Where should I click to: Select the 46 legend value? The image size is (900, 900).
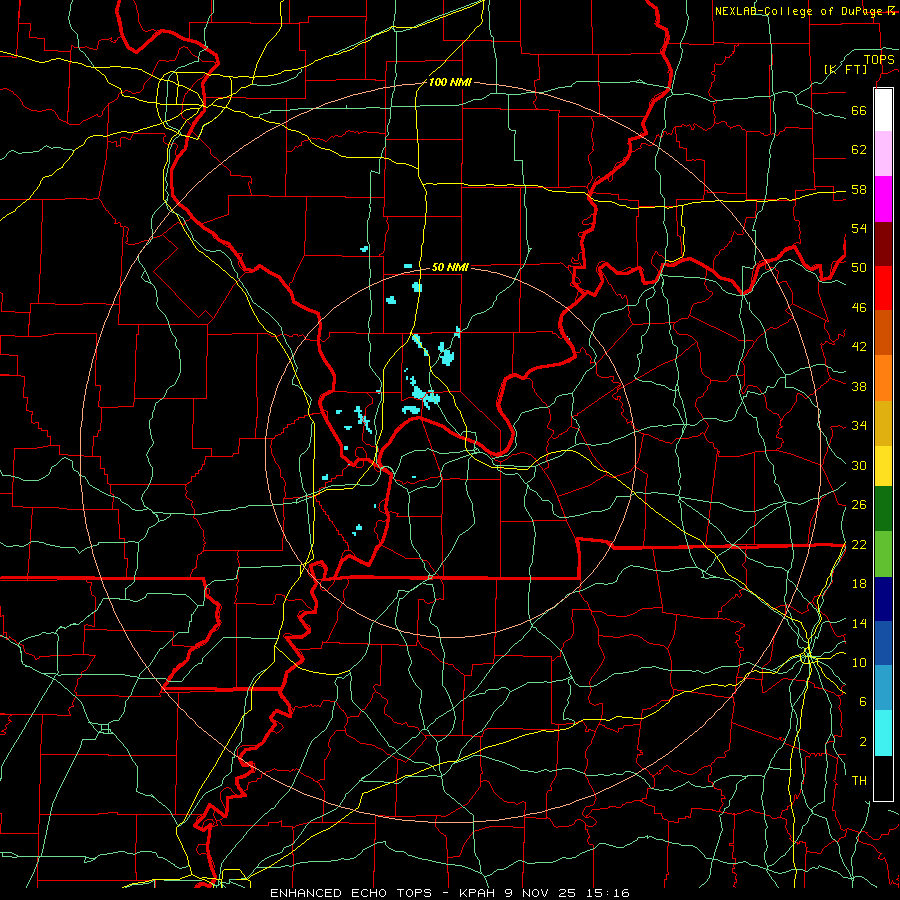coord(859,307)
